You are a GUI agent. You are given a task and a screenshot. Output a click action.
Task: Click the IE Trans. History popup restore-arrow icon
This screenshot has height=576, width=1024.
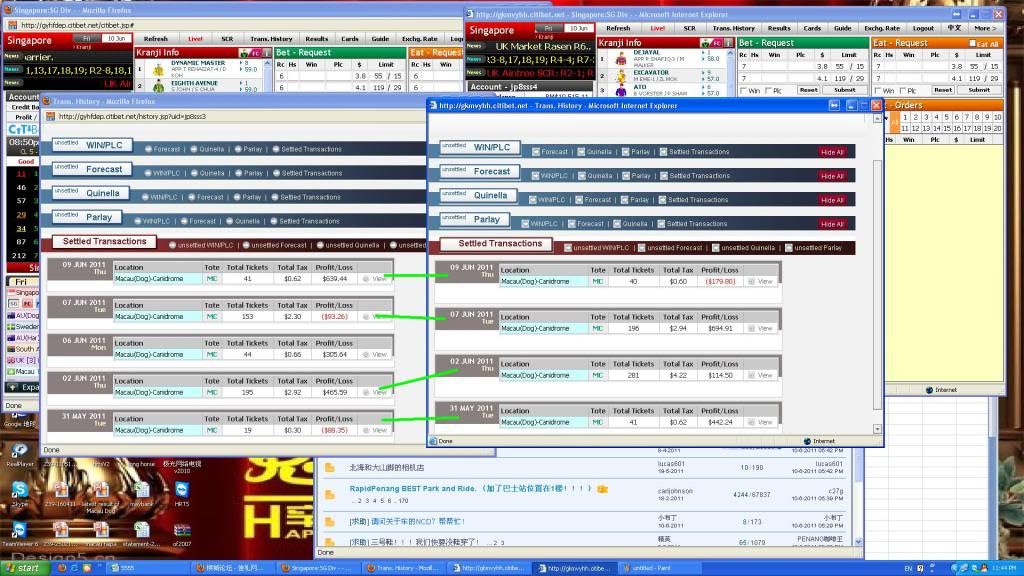[x=834, y=105]
